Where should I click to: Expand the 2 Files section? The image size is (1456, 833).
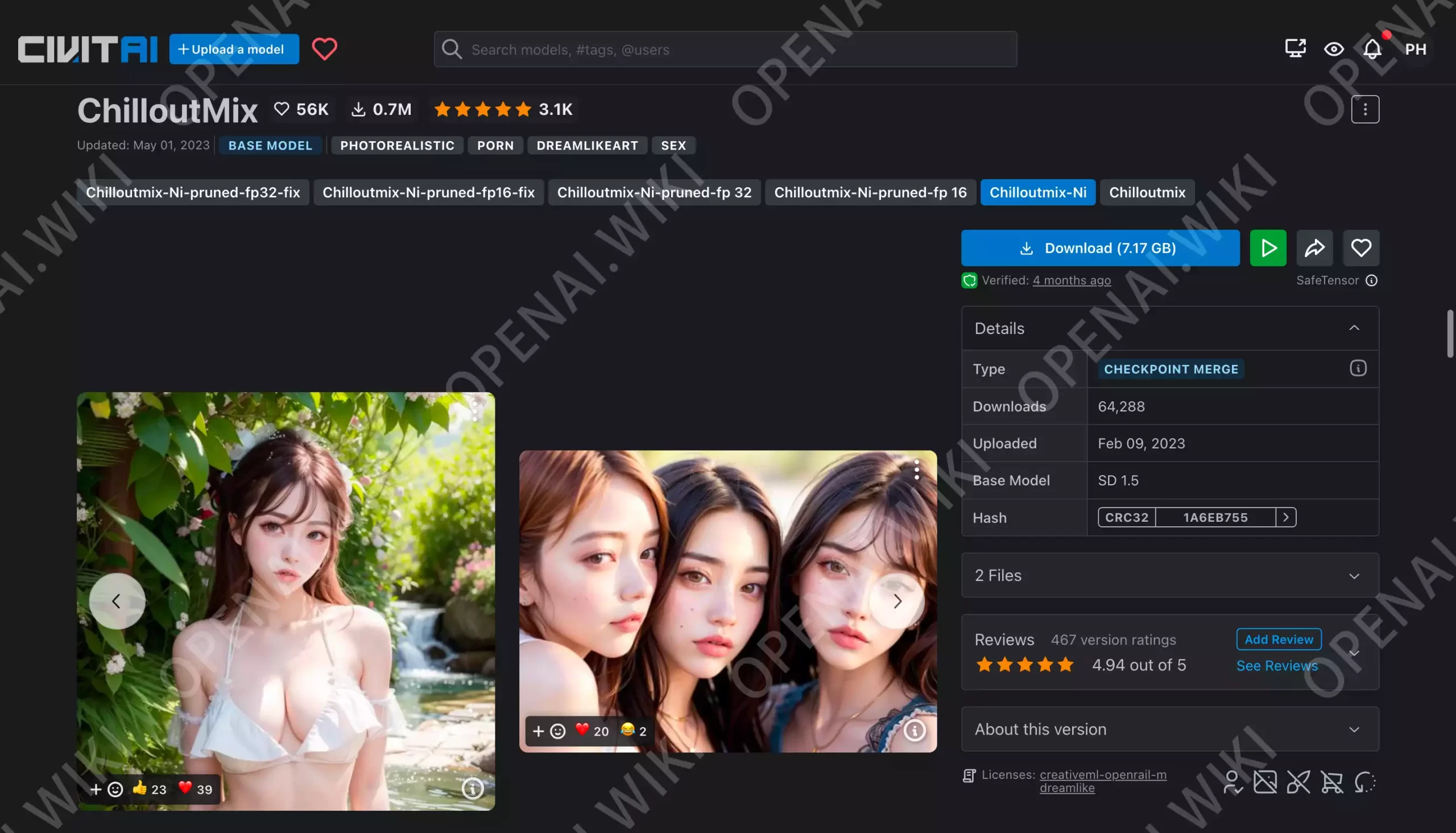pos(1354,575)
